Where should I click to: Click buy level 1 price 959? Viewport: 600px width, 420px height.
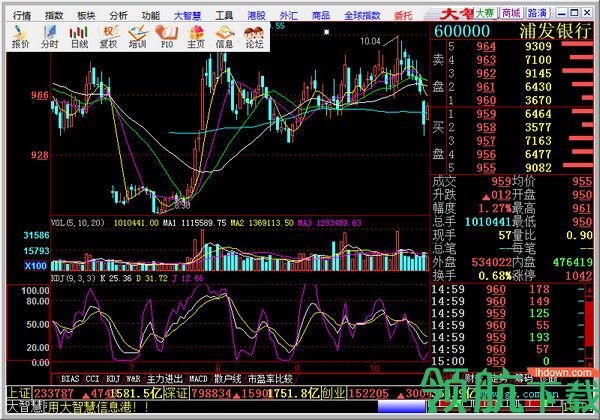[486, 114]
